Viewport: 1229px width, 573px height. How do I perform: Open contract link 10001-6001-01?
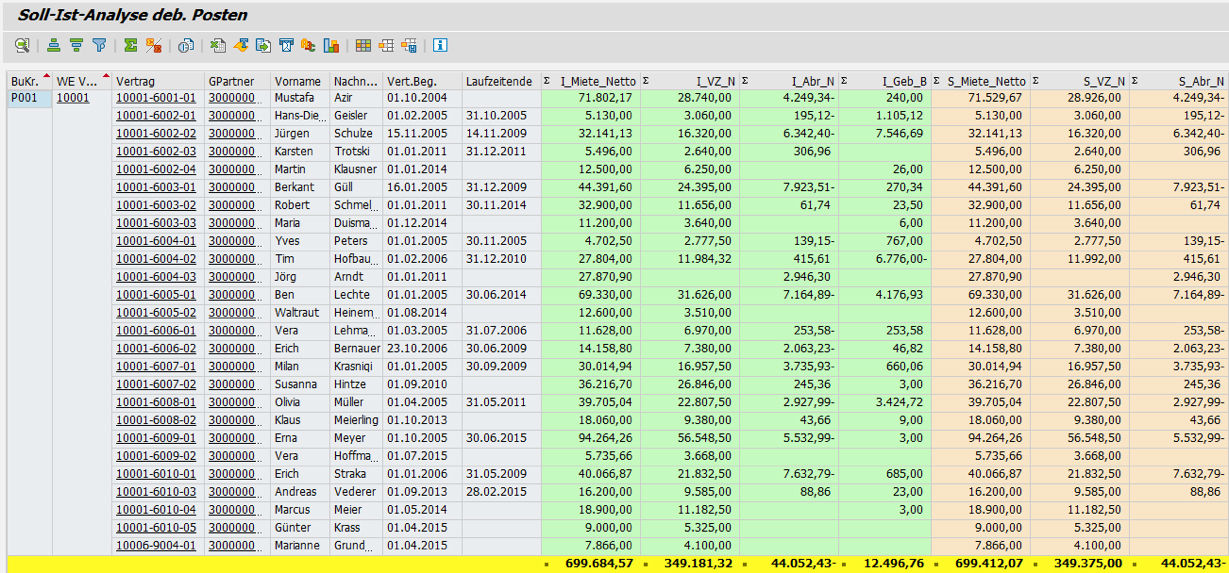coord(155,98)
